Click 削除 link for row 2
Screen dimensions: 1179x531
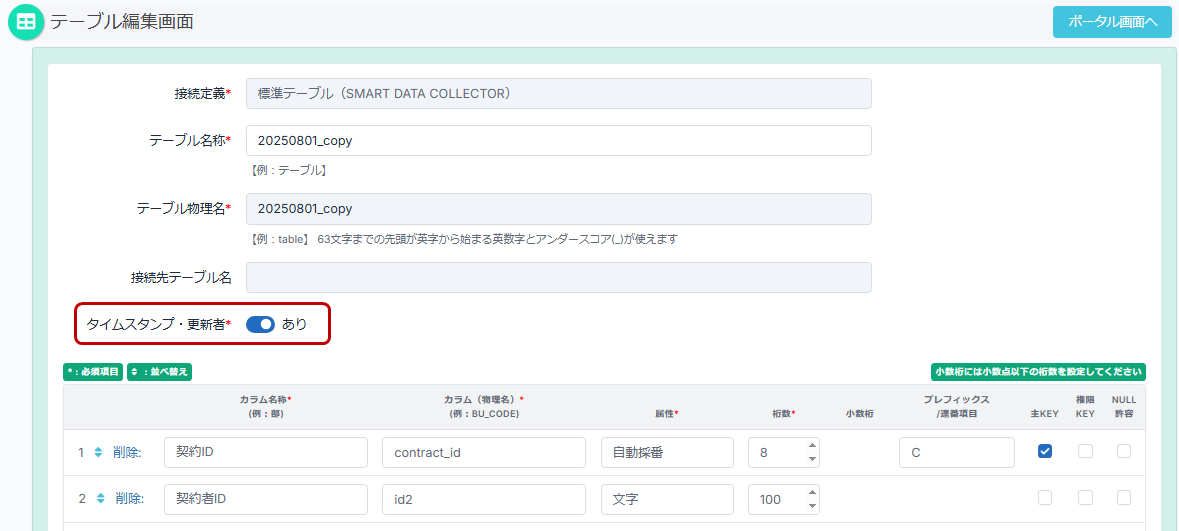click(x=129, y=498)
